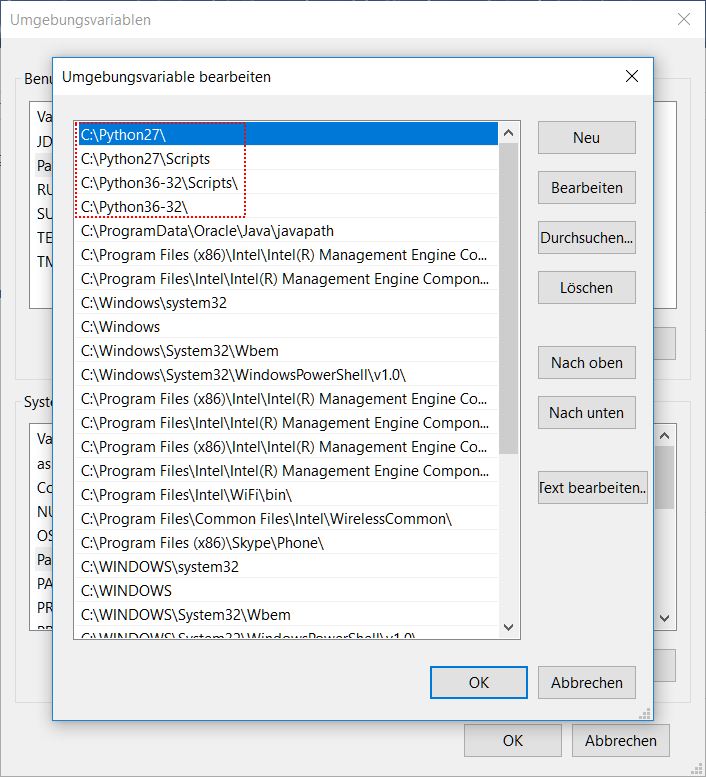Choose the Oracle Java javapath entry

click(x=207, y=231)
